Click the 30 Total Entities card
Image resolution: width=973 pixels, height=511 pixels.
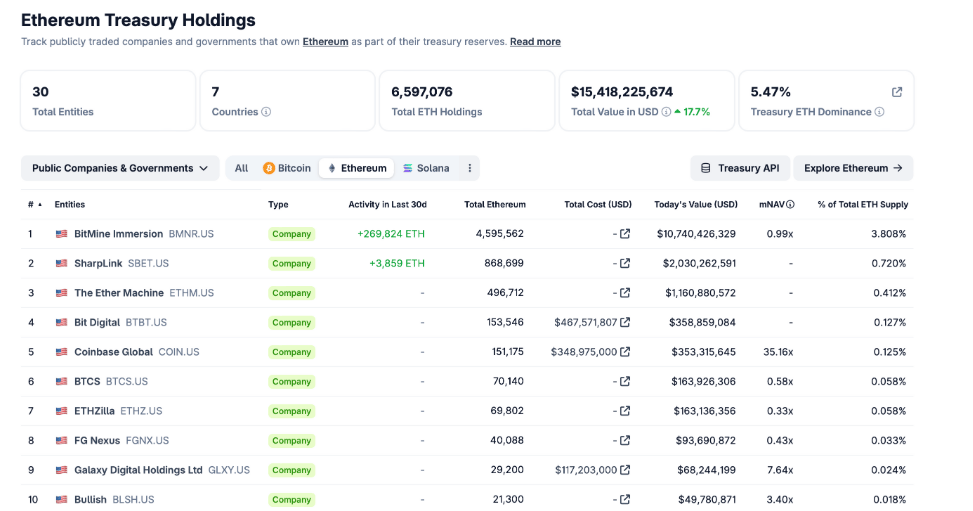(x=108, y=101)
